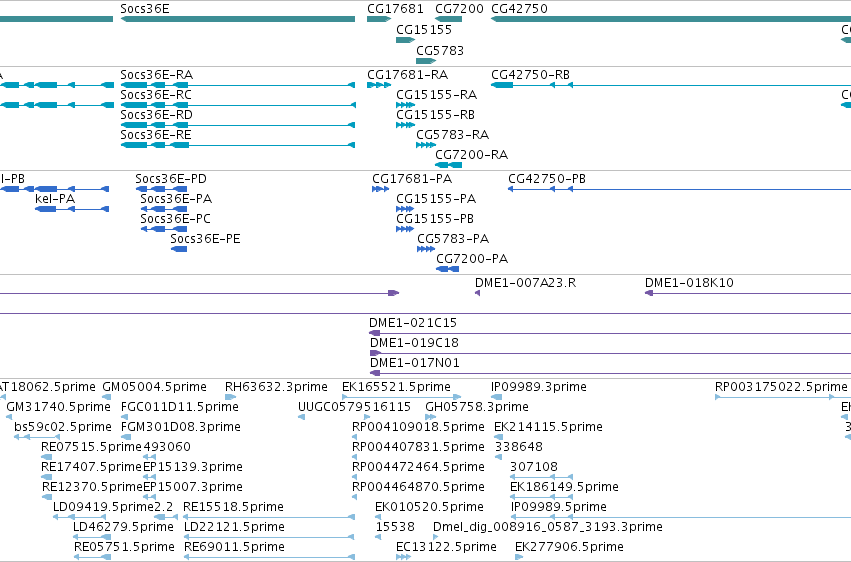Select transcript CG15155-RB
This screenshot has width=851, height=562.
coord(436,115)
